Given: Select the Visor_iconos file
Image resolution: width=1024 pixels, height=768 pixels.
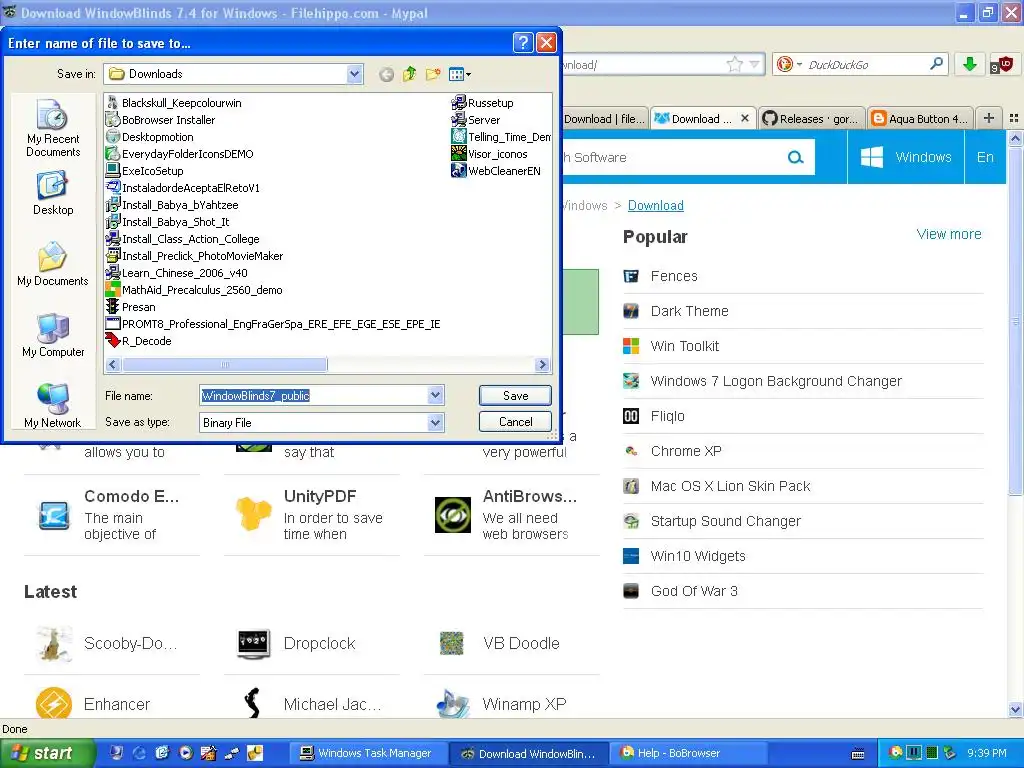Looking at the screenshot, I should (x=490, y=154).
